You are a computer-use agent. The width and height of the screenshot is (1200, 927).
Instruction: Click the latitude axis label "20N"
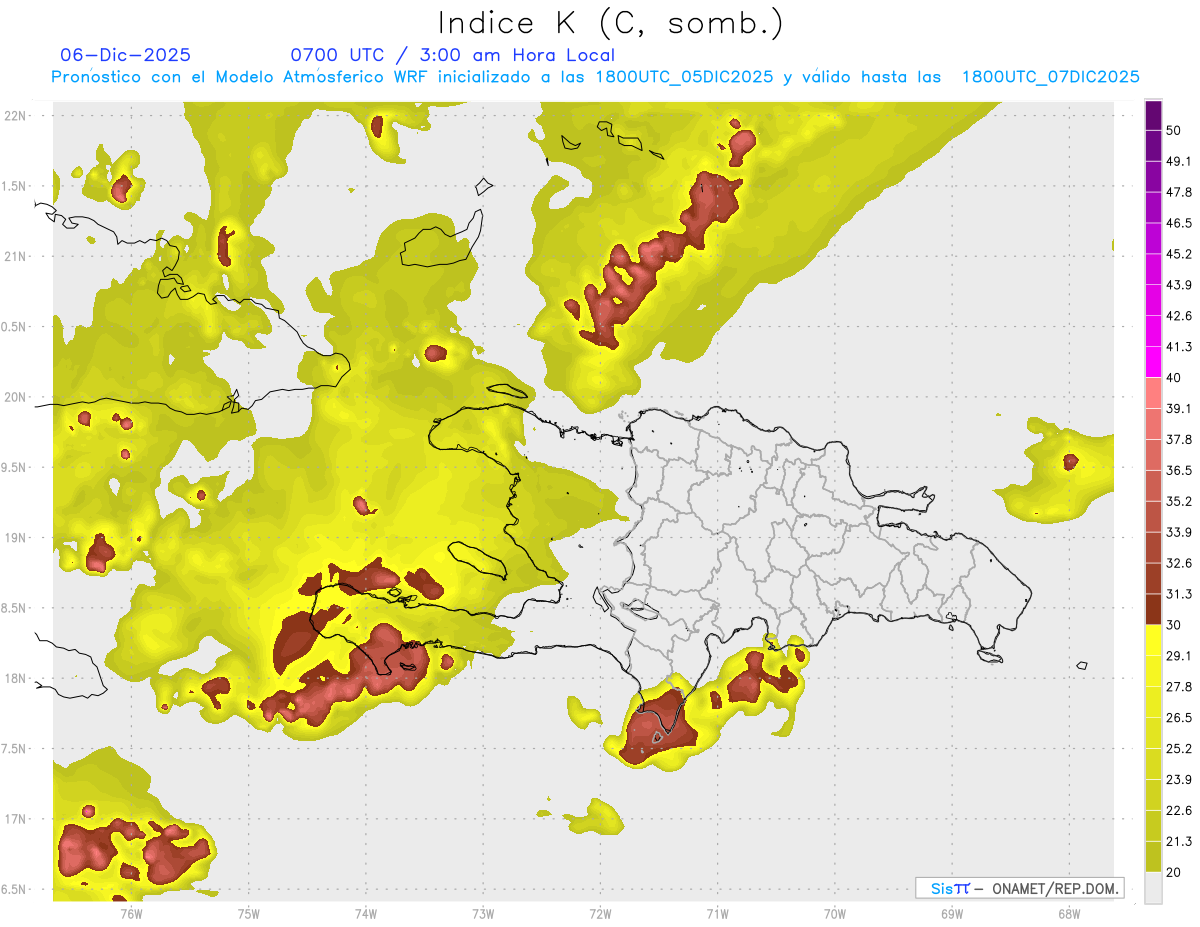tap(14, 397)
